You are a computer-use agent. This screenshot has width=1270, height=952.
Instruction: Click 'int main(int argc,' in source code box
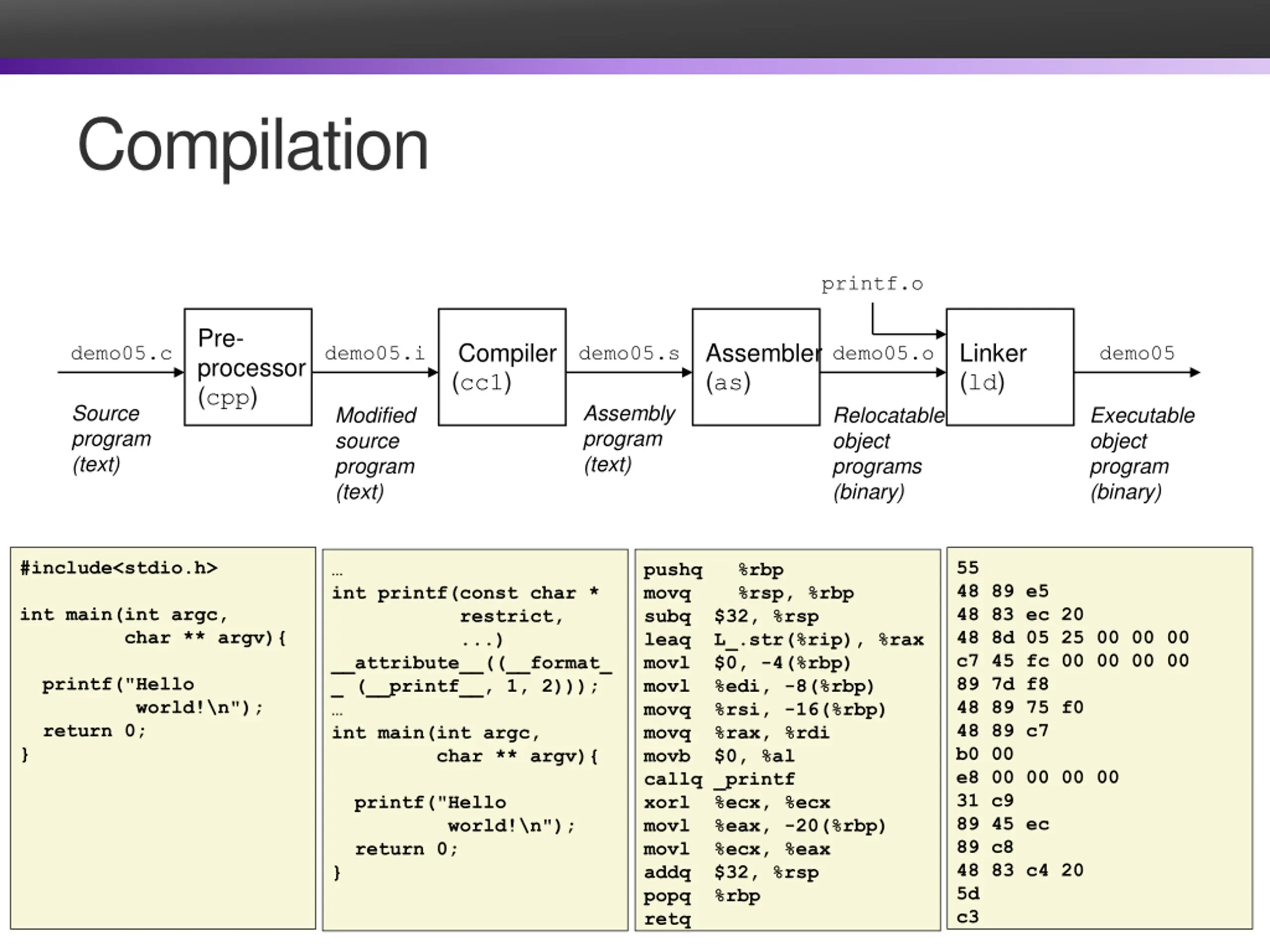click(124, 614)
